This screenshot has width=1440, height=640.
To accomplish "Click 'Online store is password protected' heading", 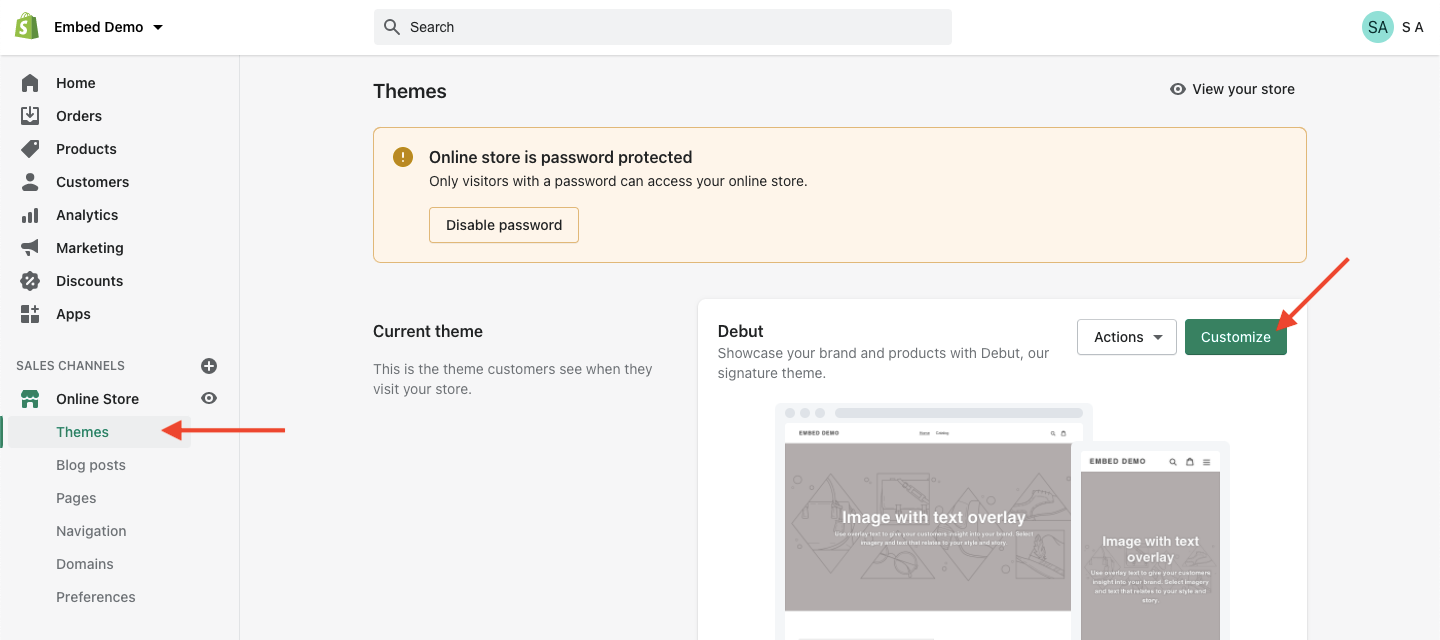I will pos(561,157).
